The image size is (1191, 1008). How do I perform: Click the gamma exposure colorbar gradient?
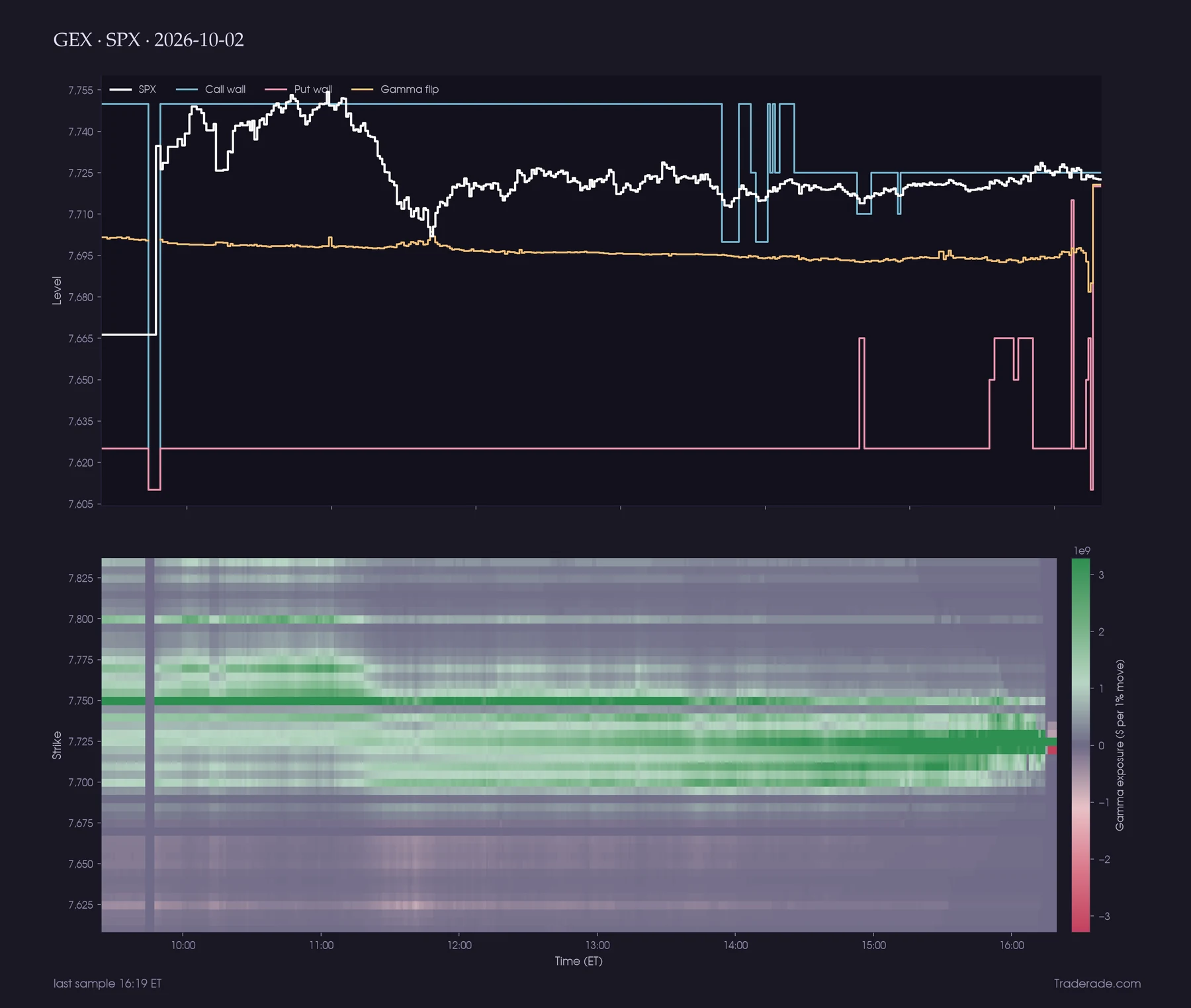(x=1081, y=745)
